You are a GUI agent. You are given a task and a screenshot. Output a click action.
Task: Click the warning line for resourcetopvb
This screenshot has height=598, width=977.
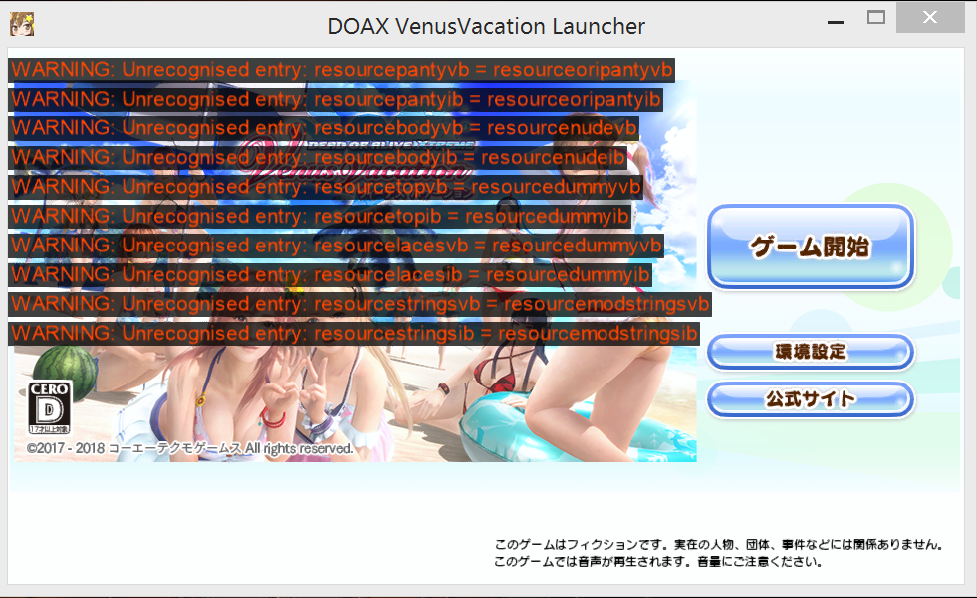[326, 187]
